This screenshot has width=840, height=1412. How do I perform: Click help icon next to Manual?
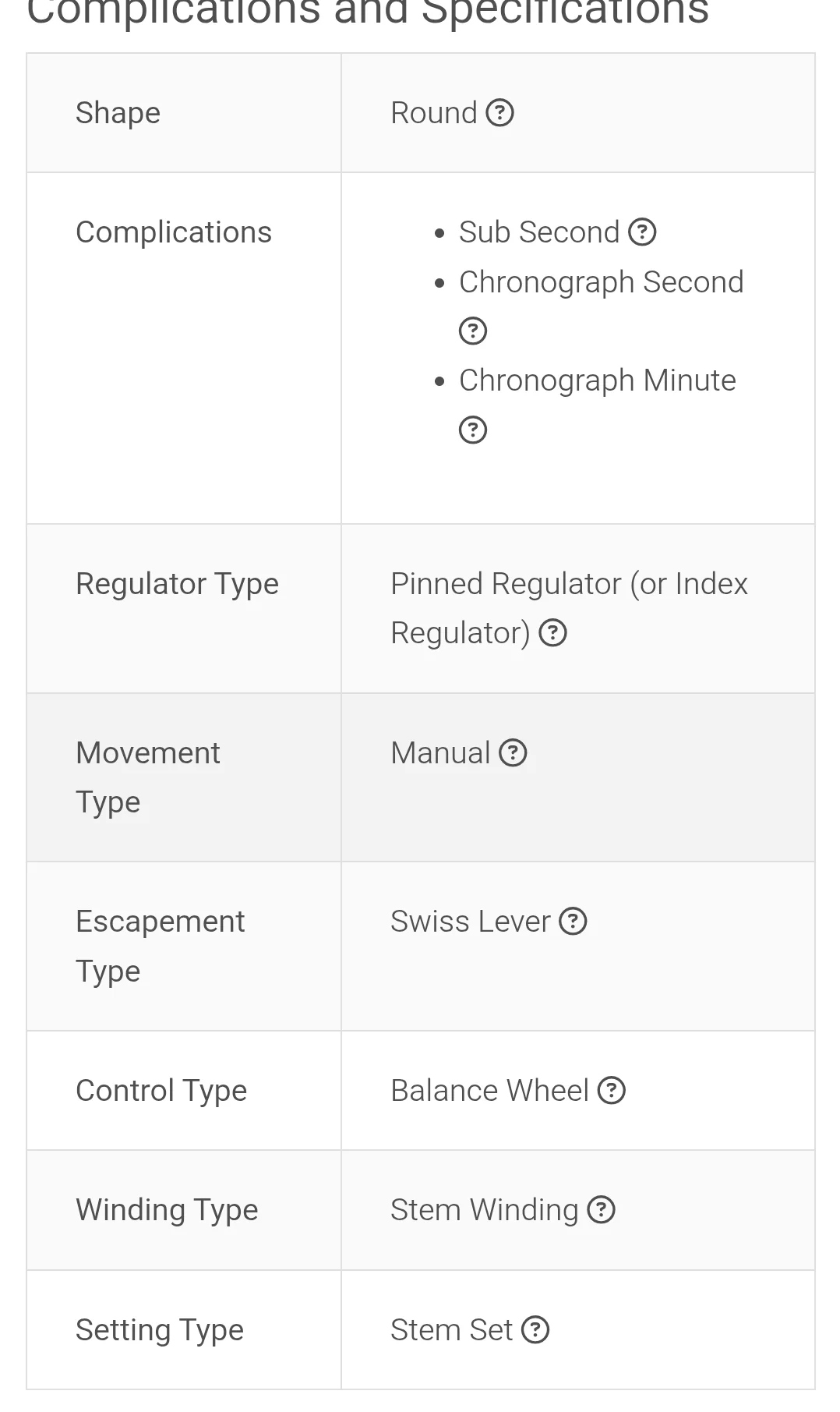point(513,753)
